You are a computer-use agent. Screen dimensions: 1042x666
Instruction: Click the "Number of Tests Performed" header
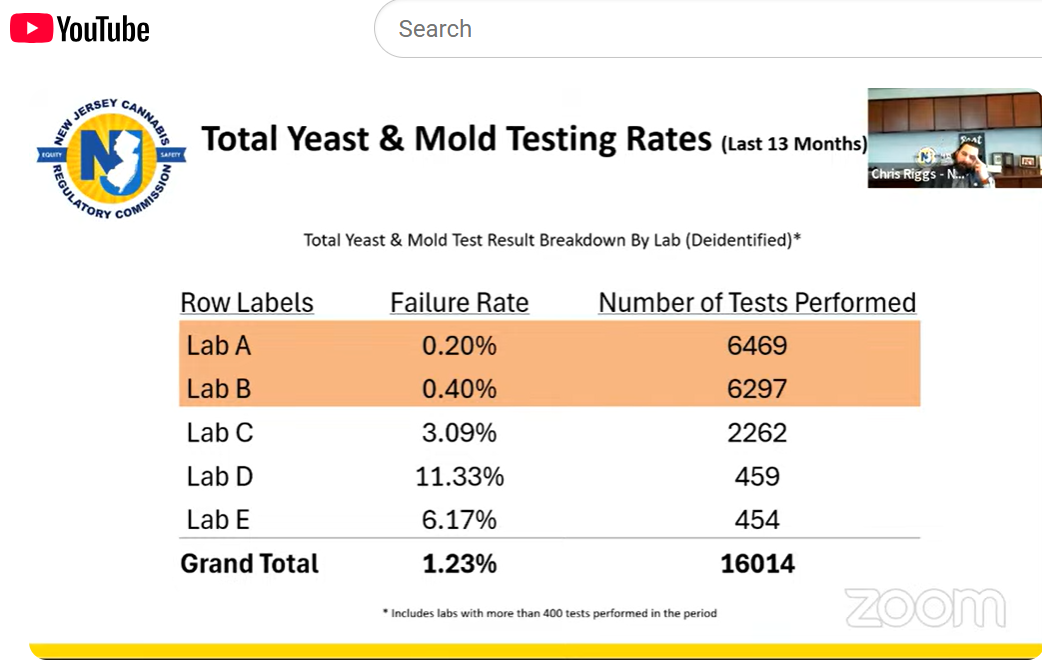(757, 303)
